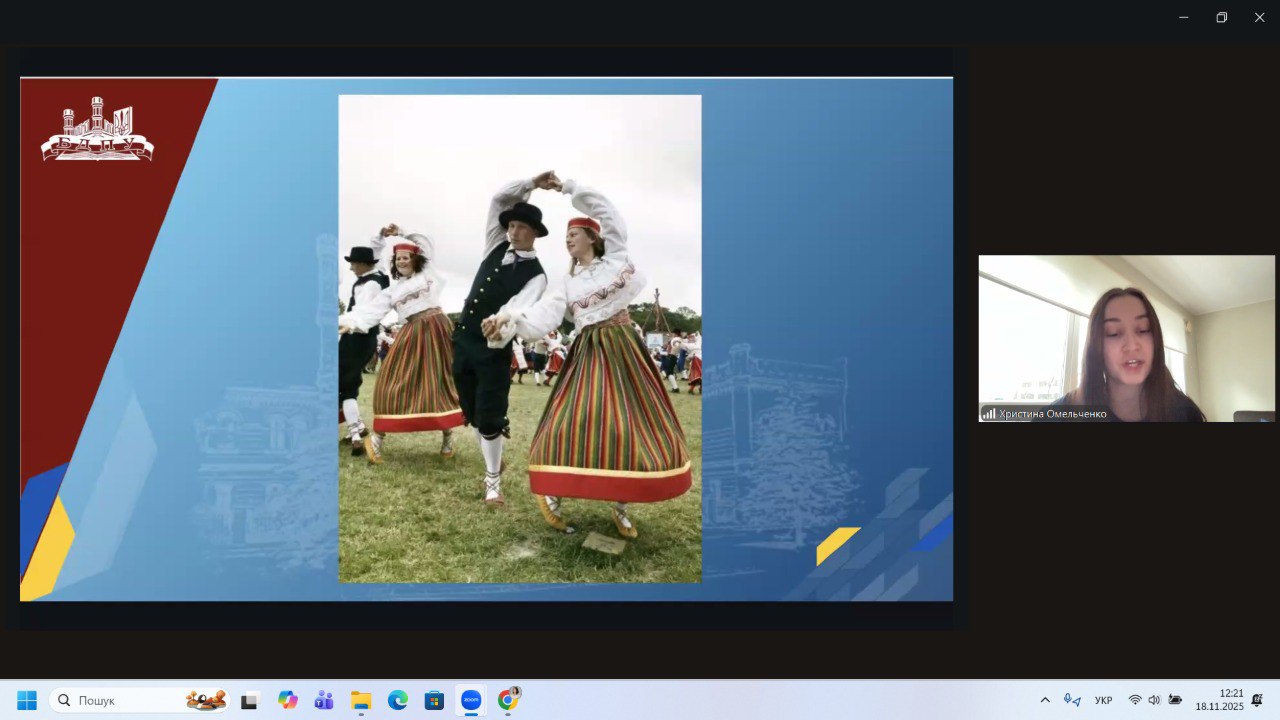Screen dimensions: 1280x720
Task: Toggle the do-not-disturb notification bell
Action: 1257,700
